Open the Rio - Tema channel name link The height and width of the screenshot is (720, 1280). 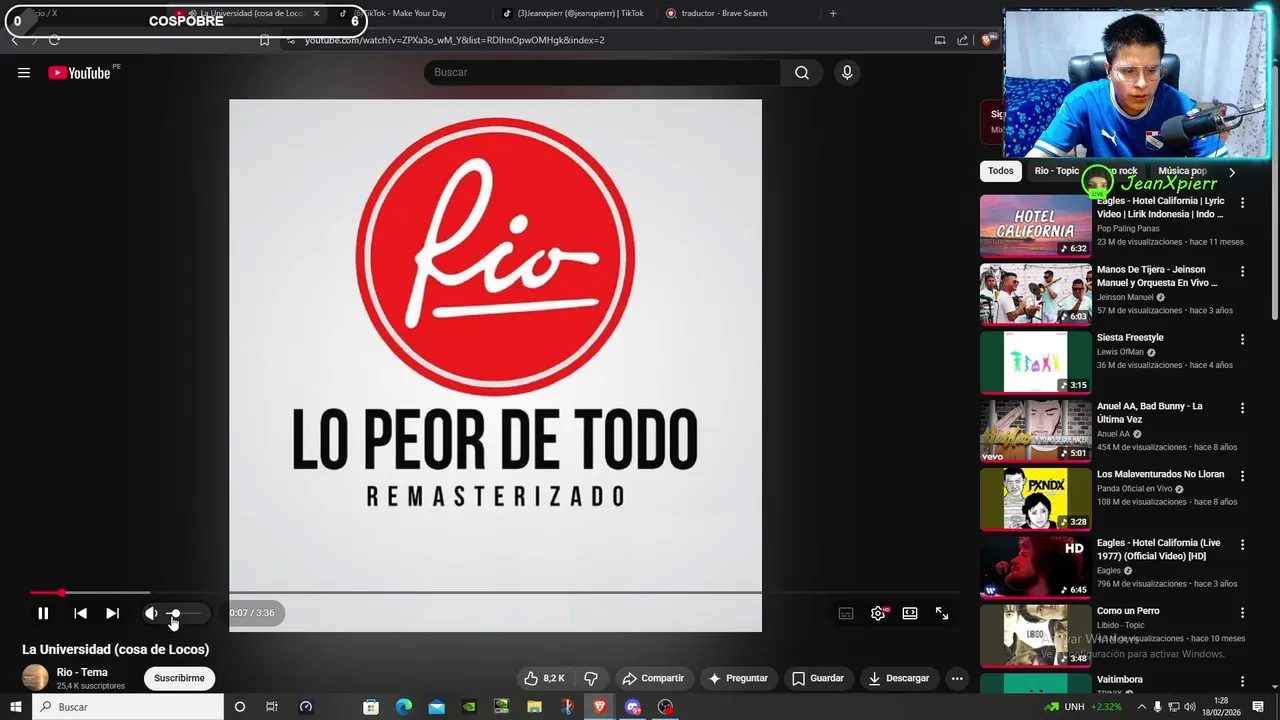82,672
